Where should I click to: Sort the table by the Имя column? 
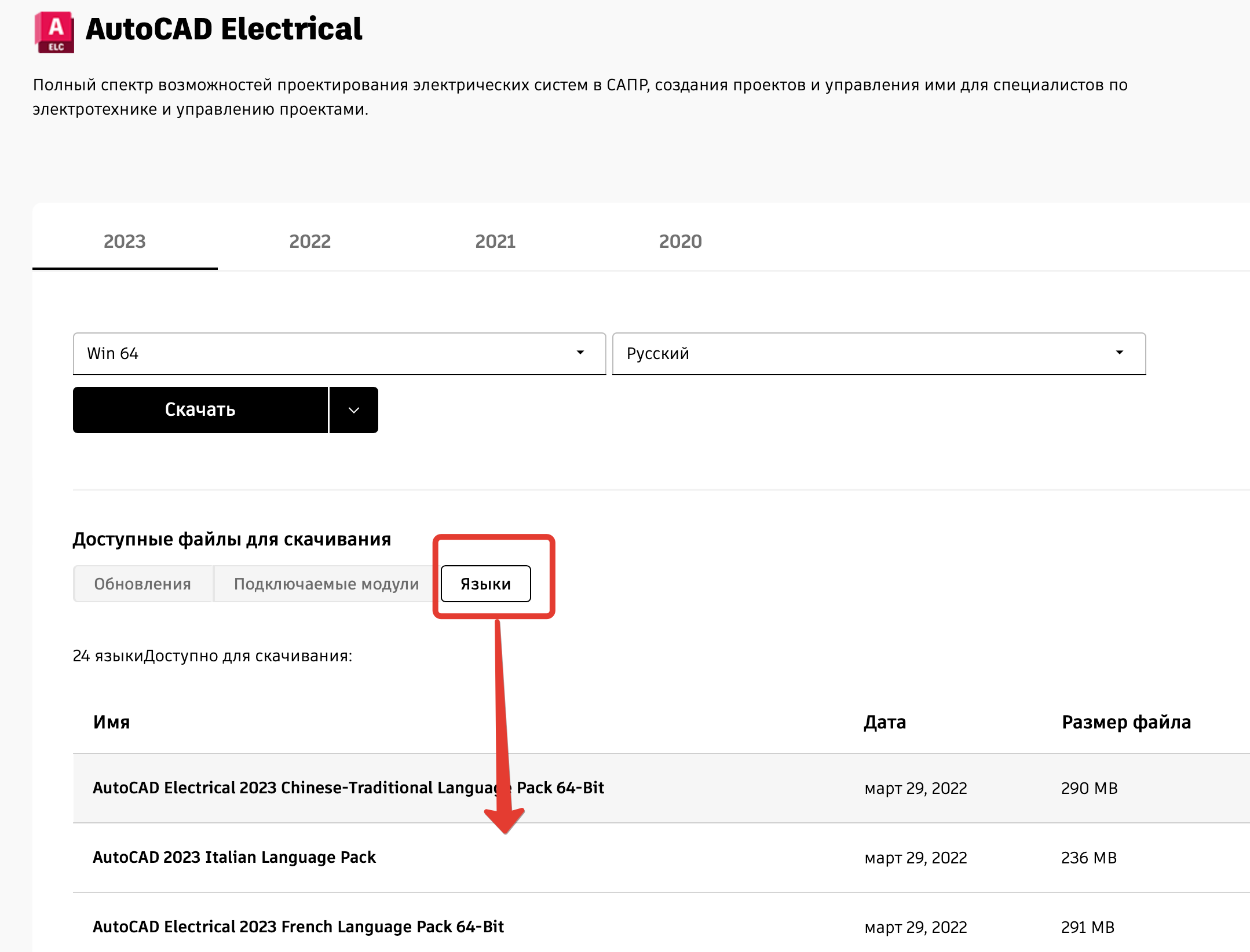(x=111, y=722)
